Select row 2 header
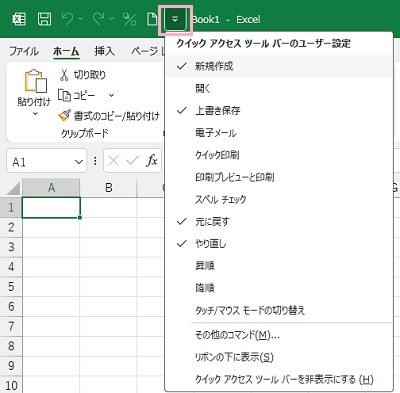 click(x=11, y=227)
